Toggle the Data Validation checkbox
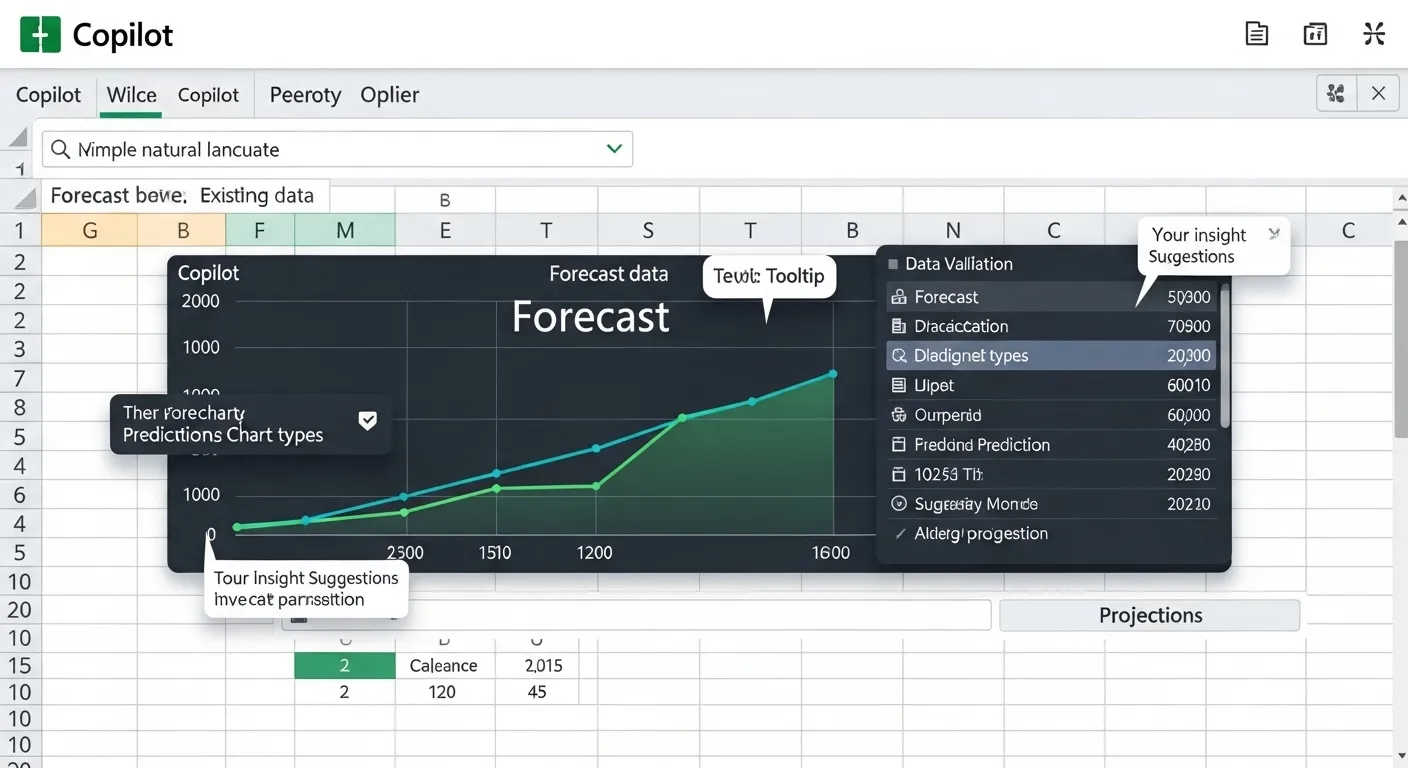1408x768 pixels. point(895,264)
